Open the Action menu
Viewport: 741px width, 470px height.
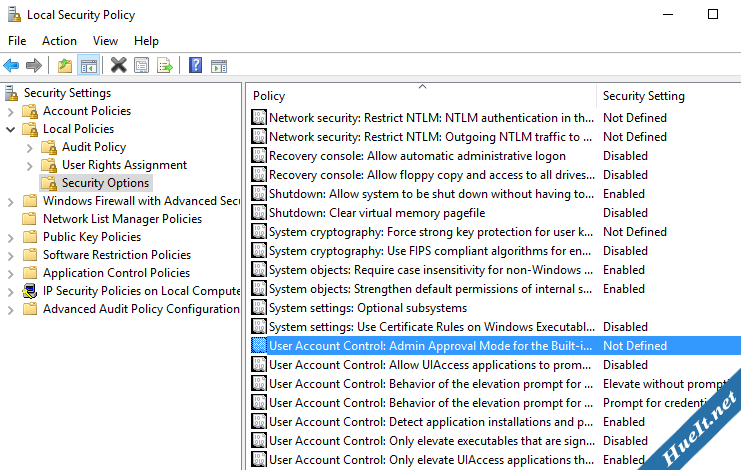(x=59, y=41)
